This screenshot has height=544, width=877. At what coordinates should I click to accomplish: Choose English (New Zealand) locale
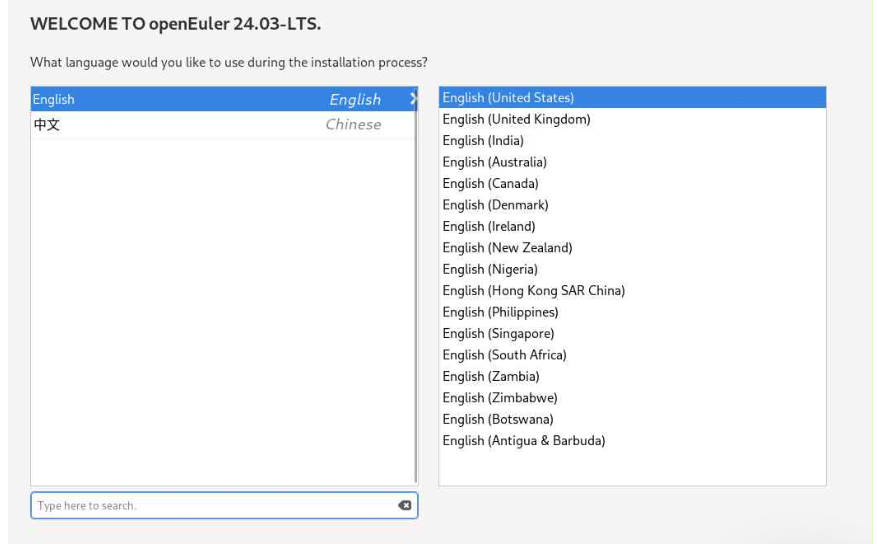632,248
